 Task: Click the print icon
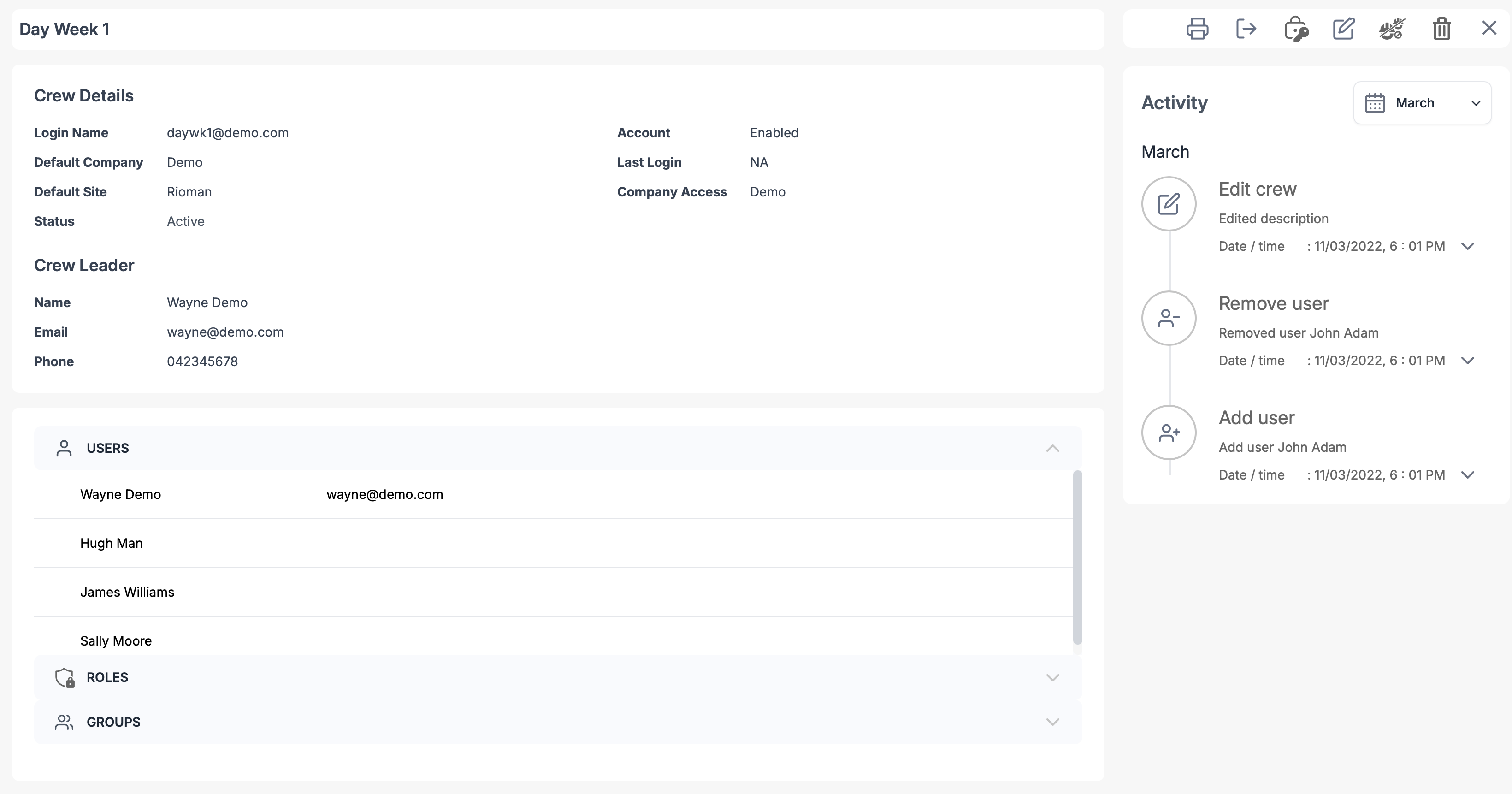pos(1197,28)
